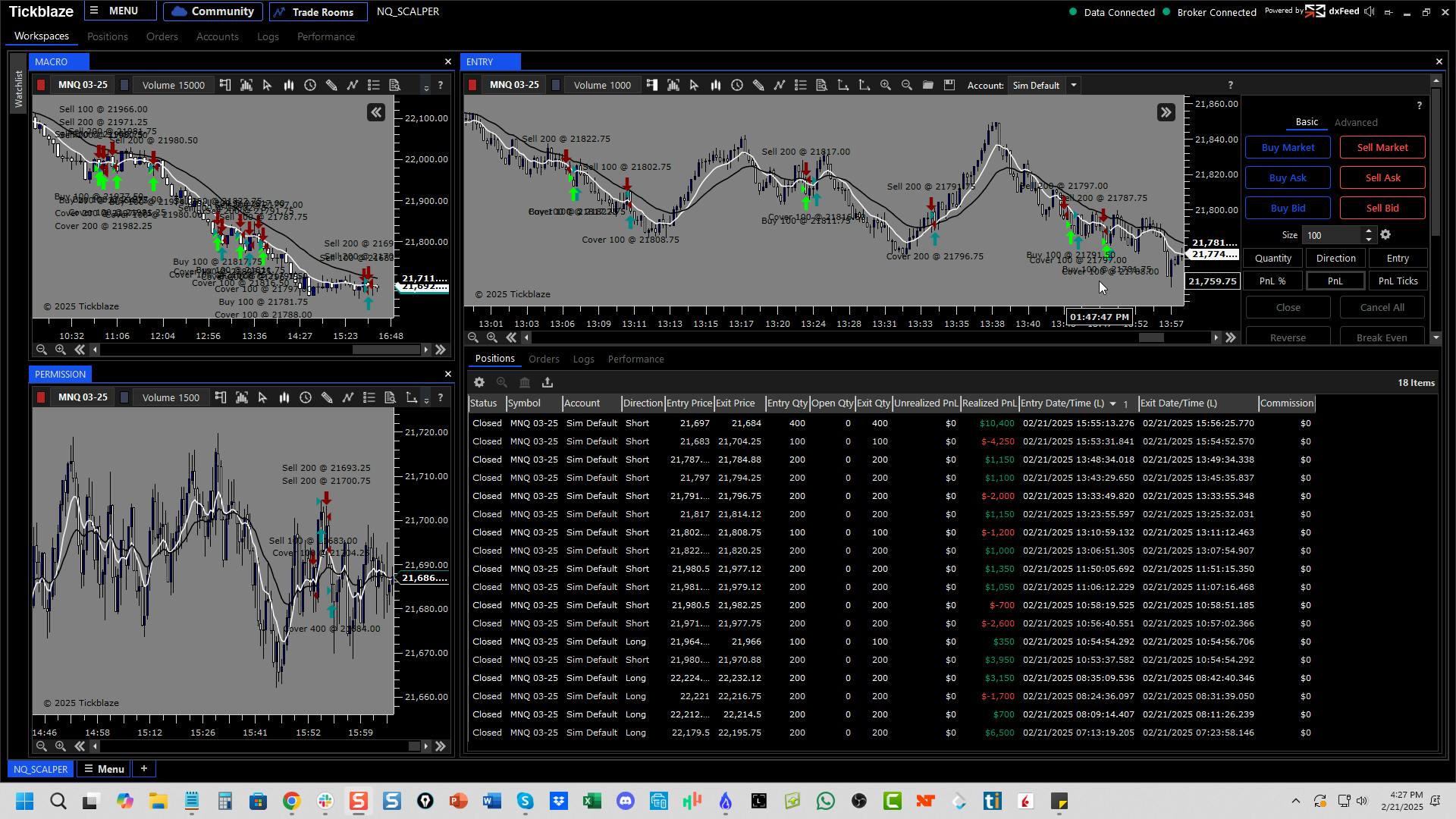Toggle the red link square on ENTRY chart
This screenshot has width=1456, height=819.
pyautogui.click(x=472, y=86)
